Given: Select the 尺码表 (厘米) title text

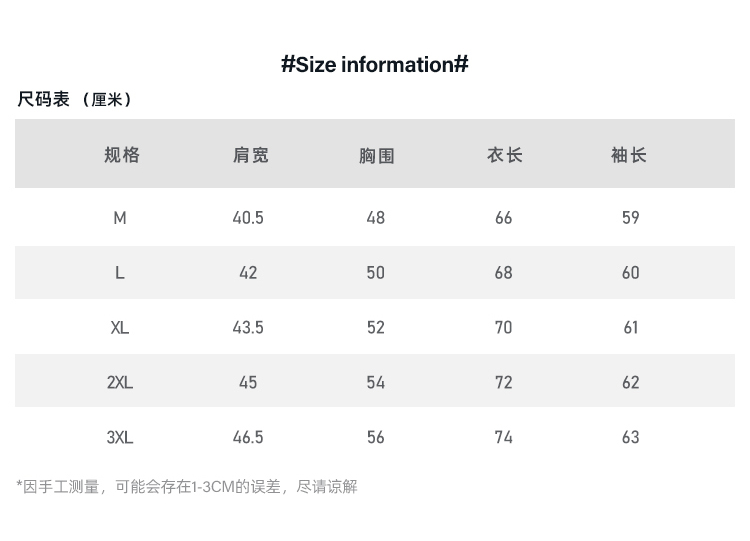Looking at the screenshot, I should pyautogui.click(x=75, y=99).
